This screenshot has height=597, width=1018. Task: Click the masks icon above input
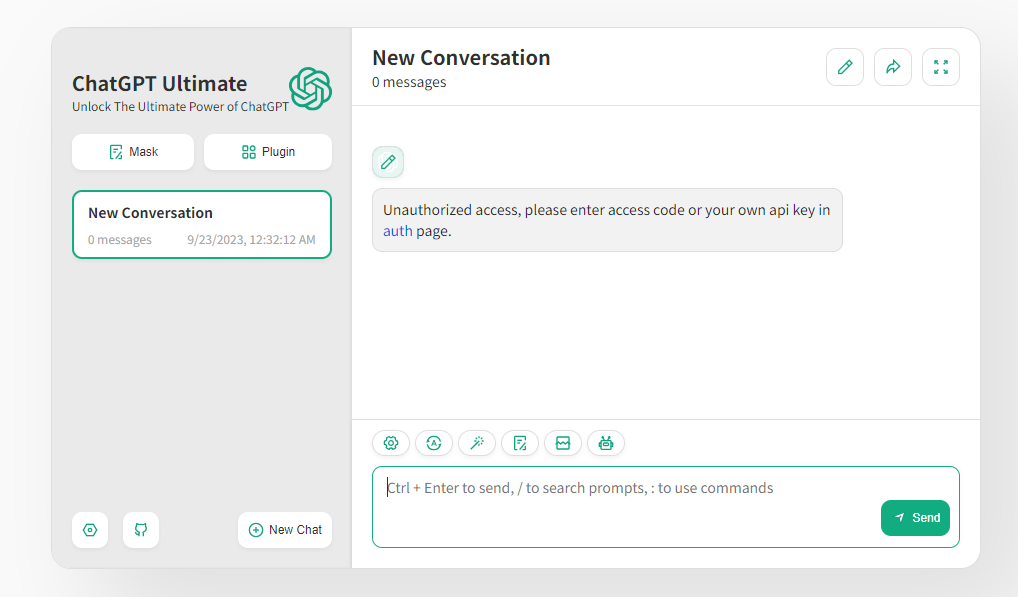(520, 443)
